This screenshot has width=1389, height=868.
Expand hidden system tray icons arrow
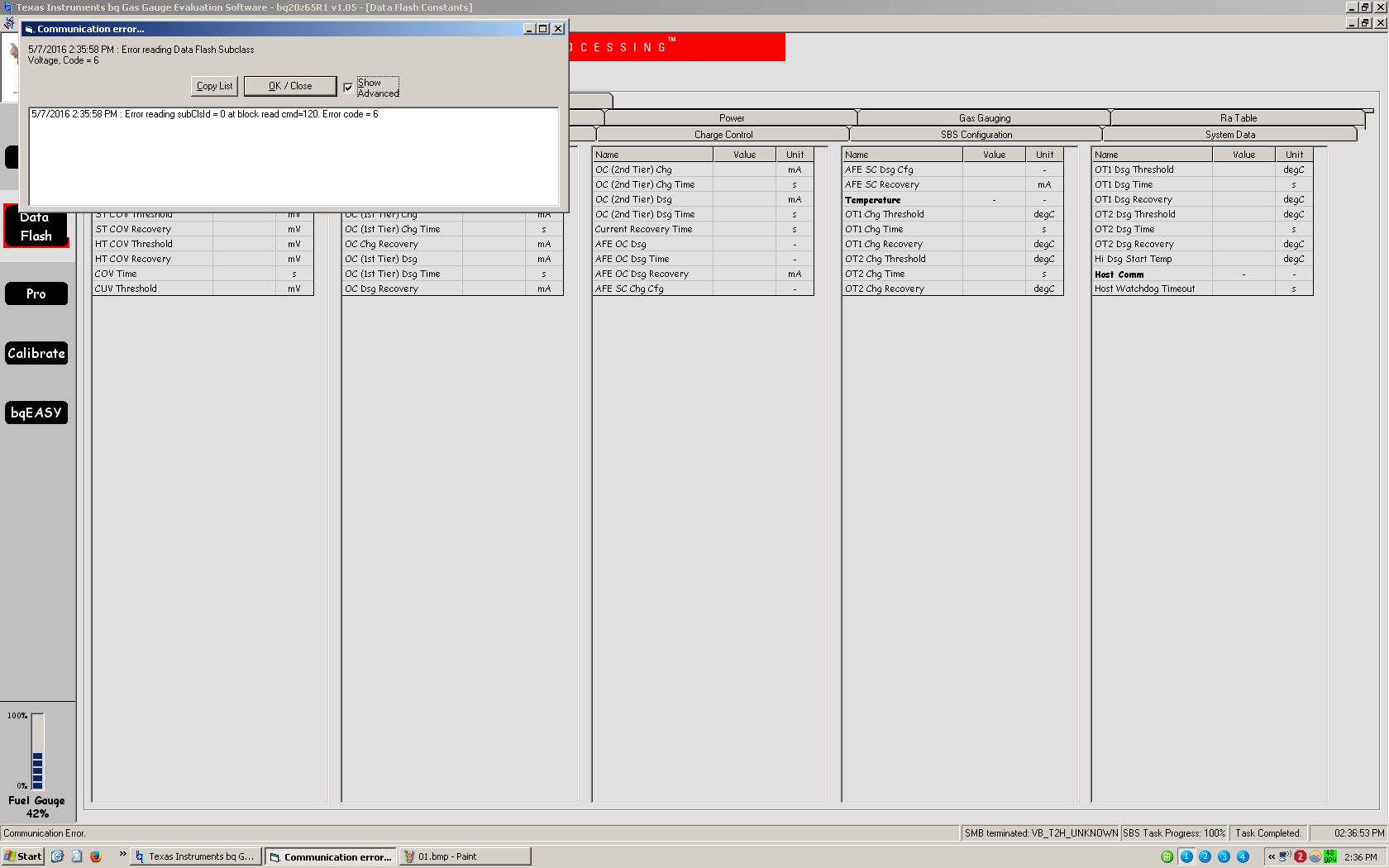(1272, 856)
